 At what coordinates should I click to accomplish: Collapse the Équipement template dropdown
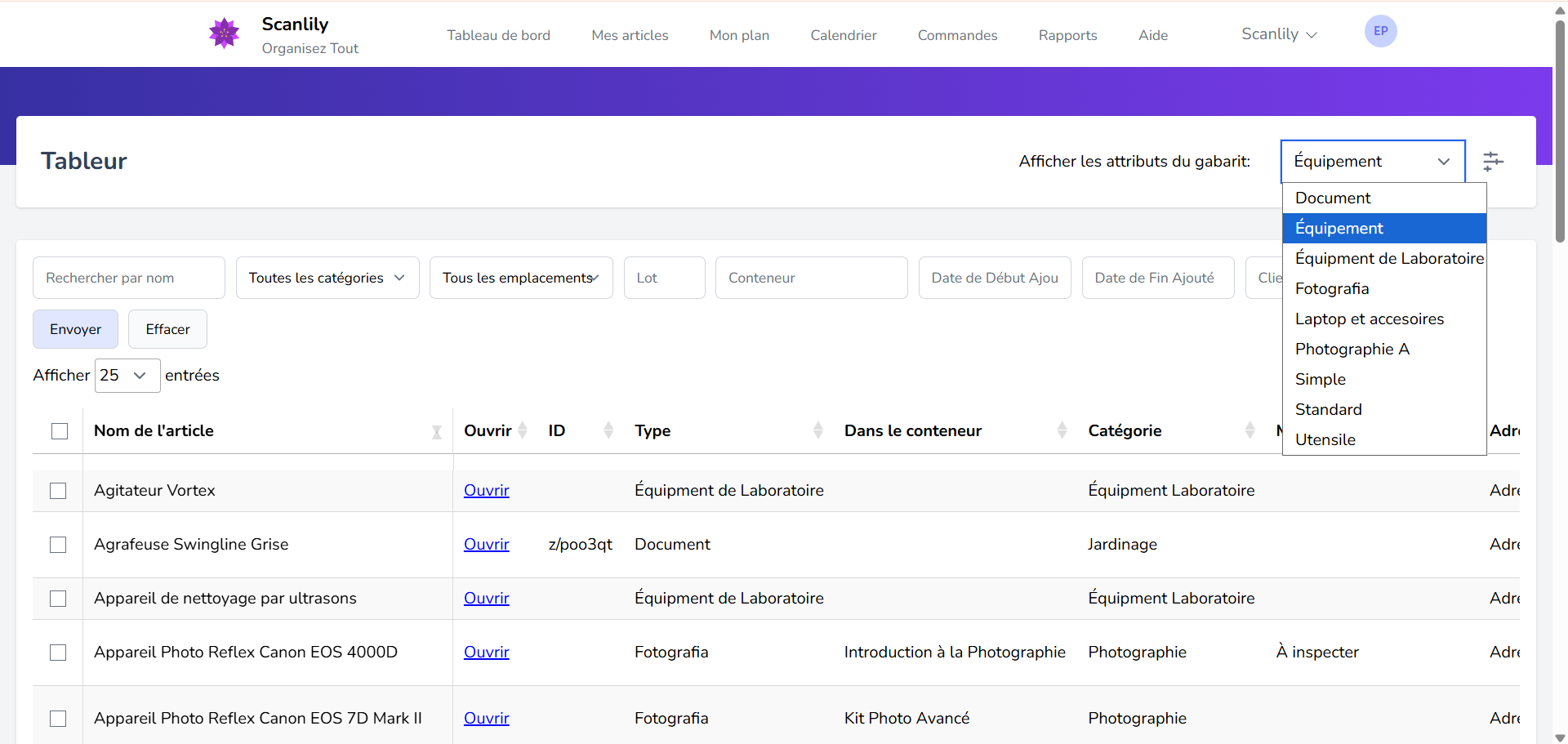pos(1373,161)
